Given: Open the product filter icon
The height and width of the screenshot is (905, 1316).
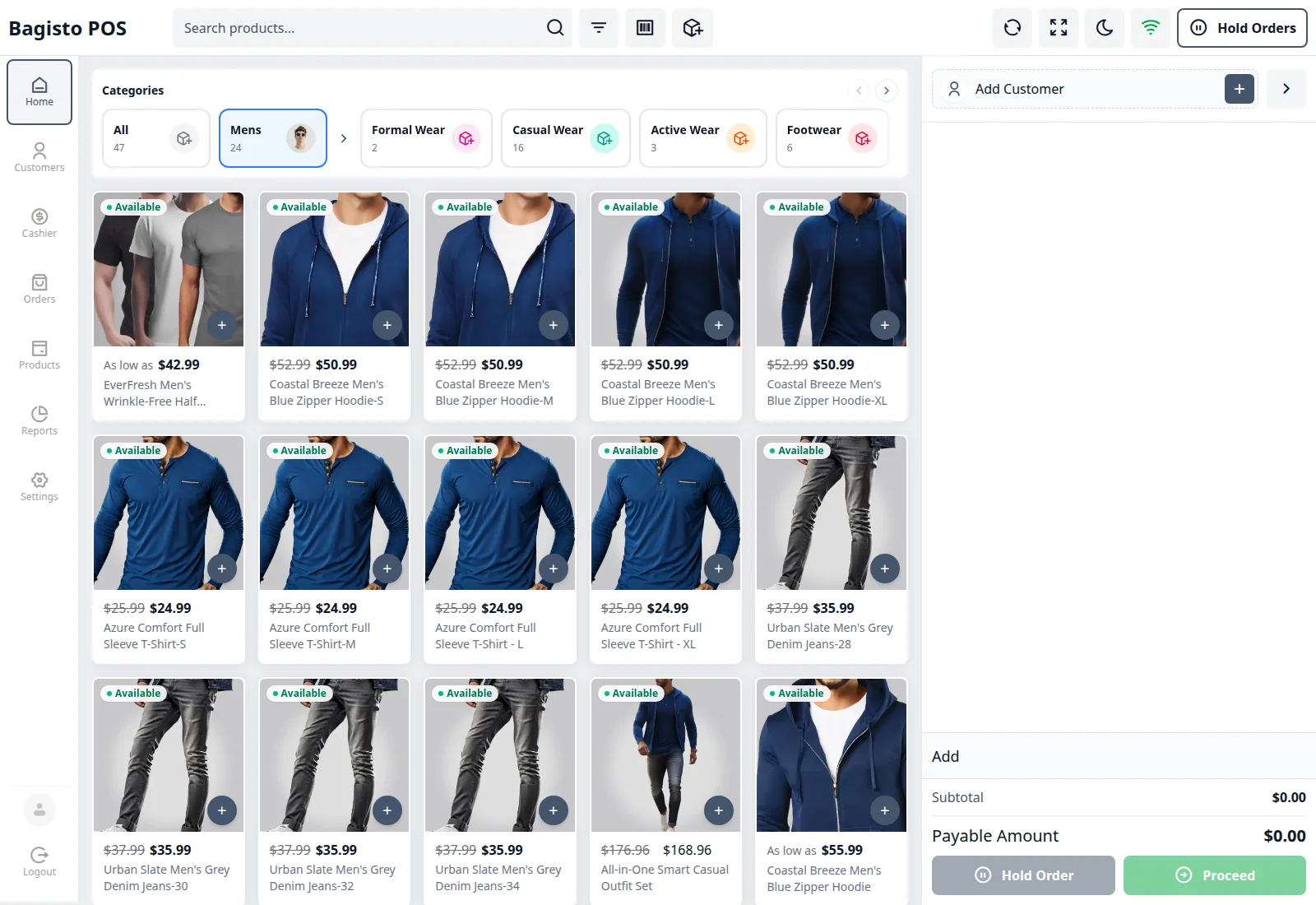Looking at the screenshot, I should tap(599, 28).
